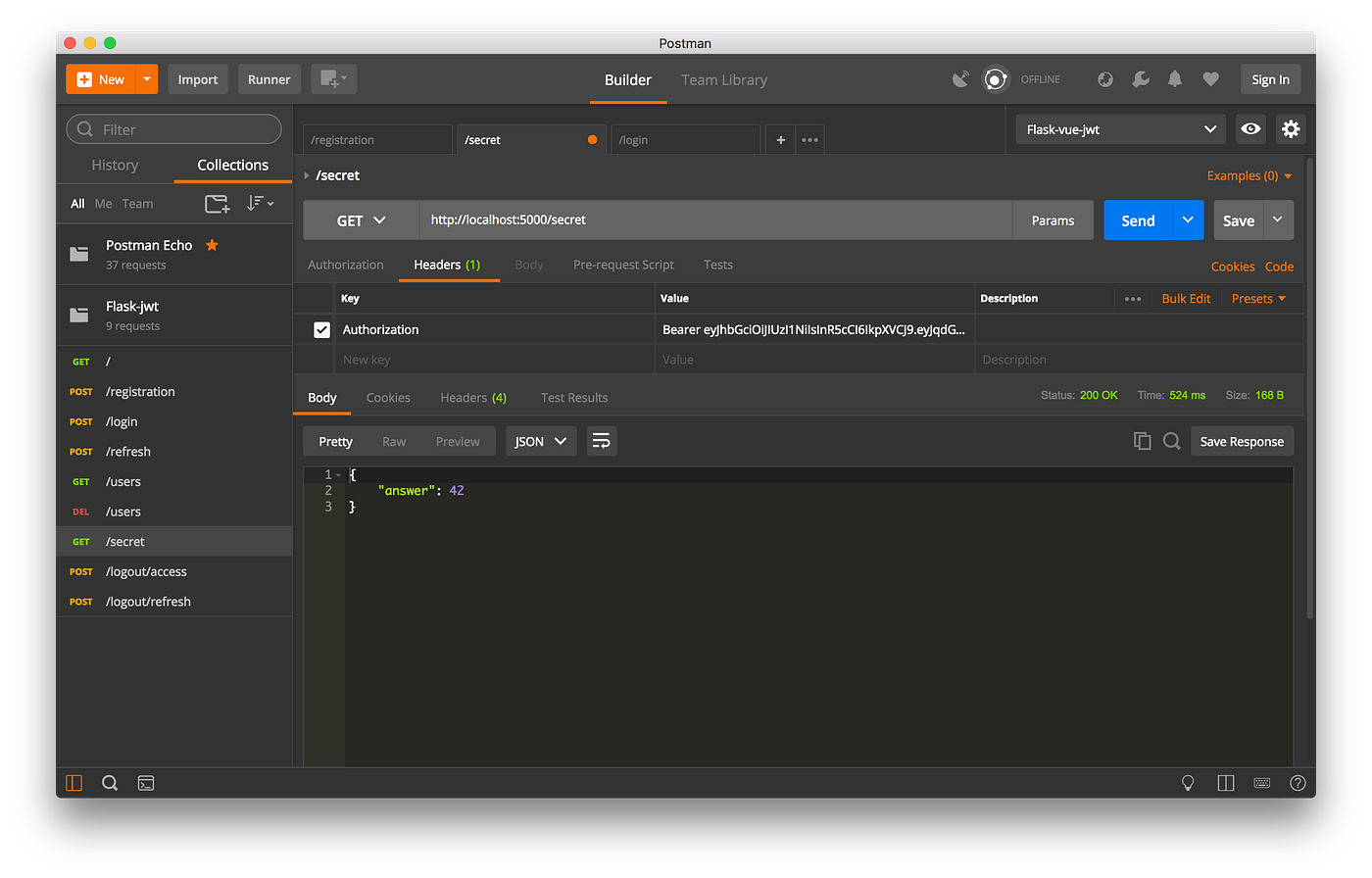Open the response Headers (4) tab
Image resolution: width=1372 pixels, height=878 pixels.
473,398
